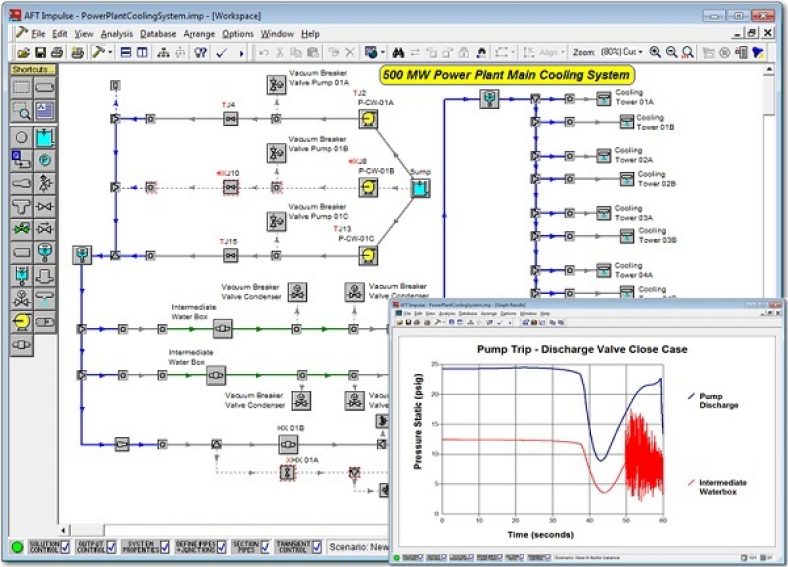The image size is (788, 567).
Task: Click the Cooling Tower 01A label
Action: 634,97
